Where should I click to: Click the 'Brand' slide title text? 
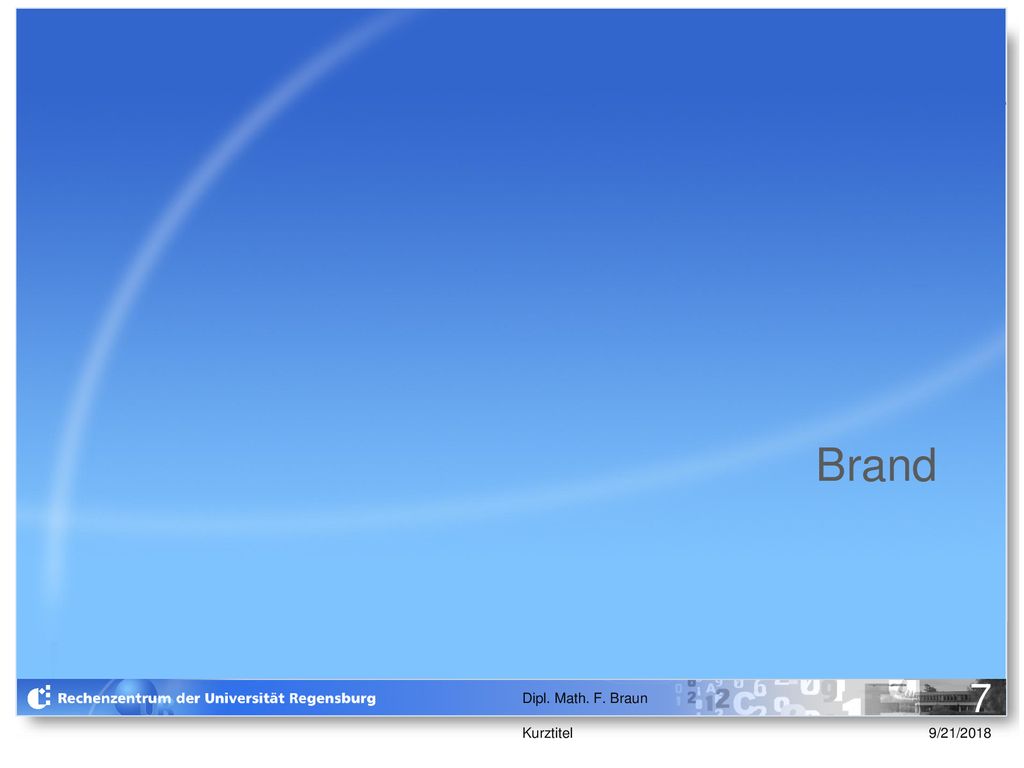[x=876, y=465]
